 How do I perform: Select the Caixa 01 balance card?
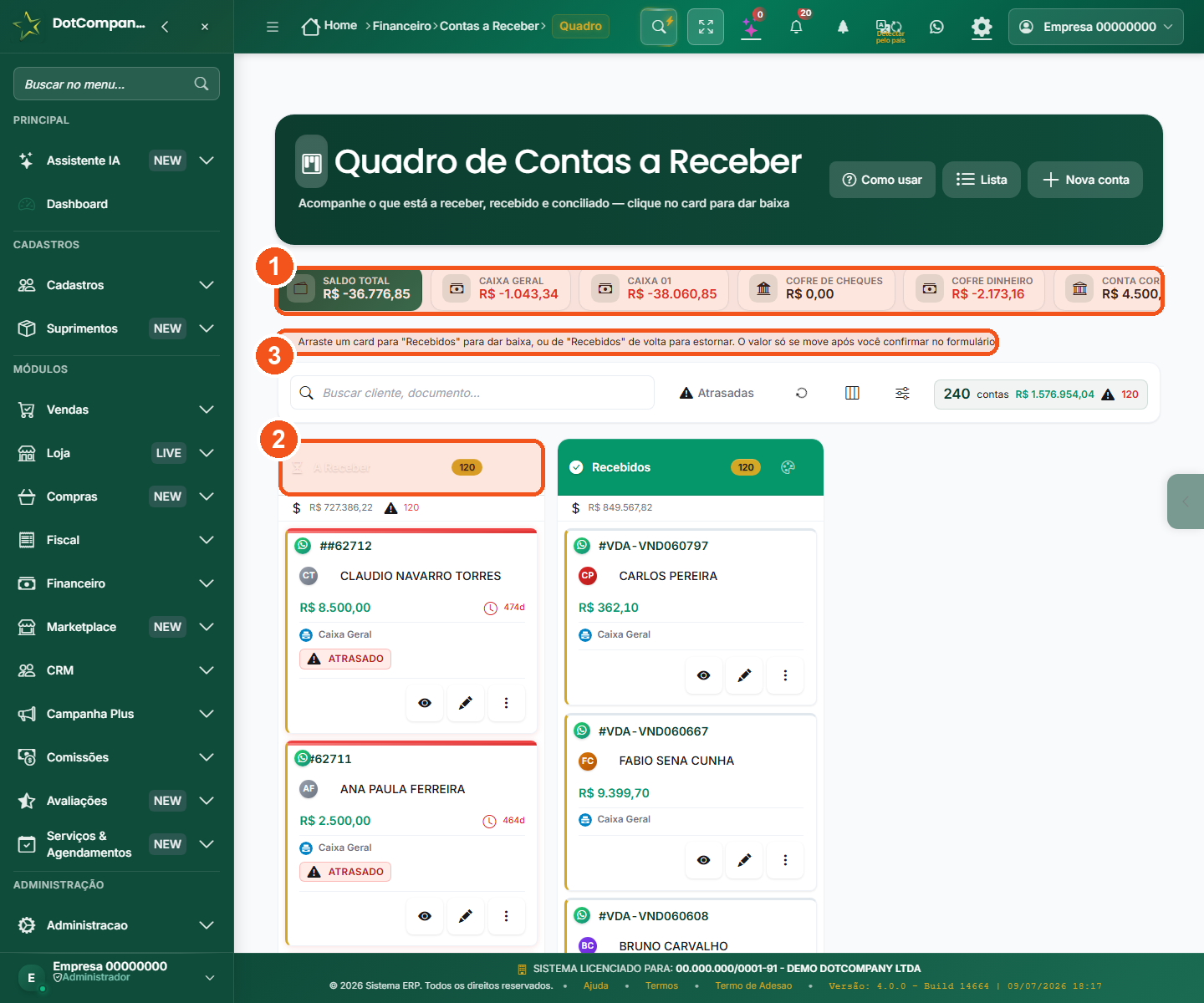tap(654, 289)
